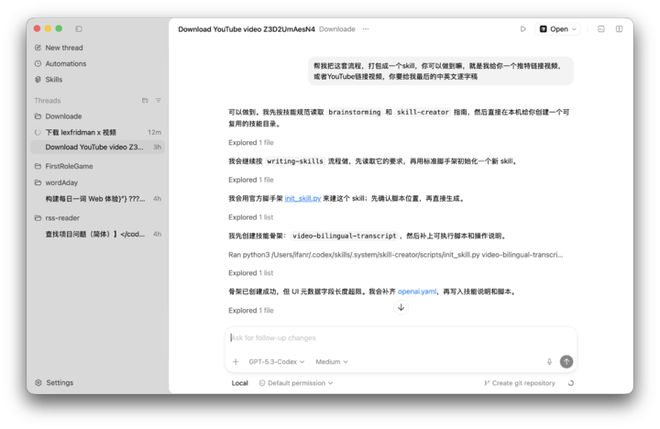Click the Skills icon in sidebar
The width and height of the screenshot is (660, 429).
38,79
